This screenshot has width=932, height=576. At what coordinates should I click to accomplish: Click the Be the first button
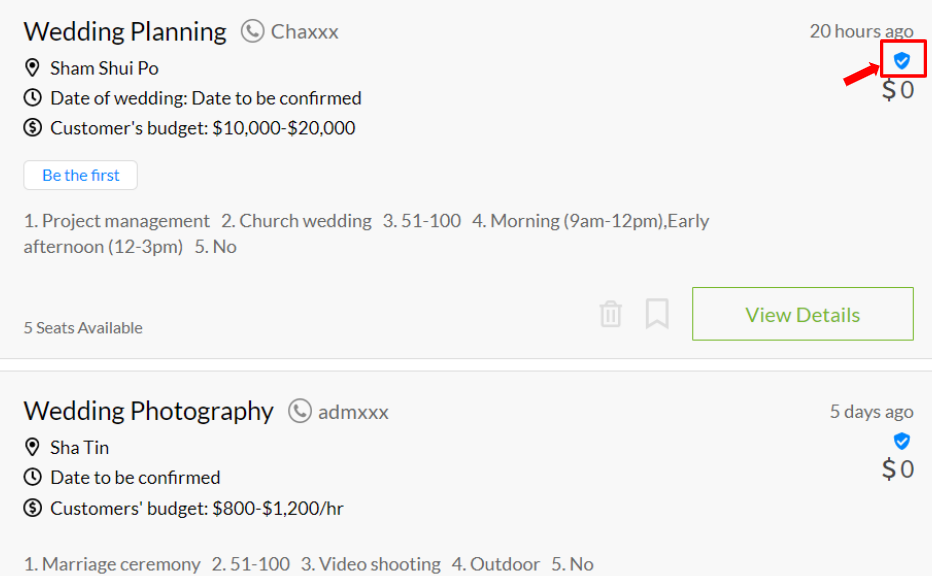pyautogui.click(x=80, y=175)
